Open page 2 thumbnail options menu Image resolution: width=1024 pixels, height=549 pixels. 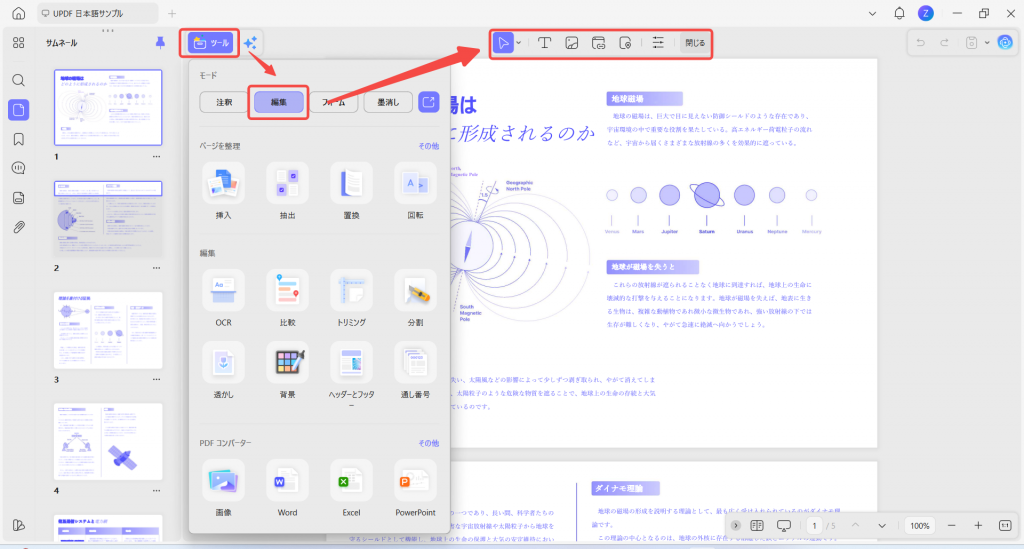pyautogui.click(x=156, y=268)
